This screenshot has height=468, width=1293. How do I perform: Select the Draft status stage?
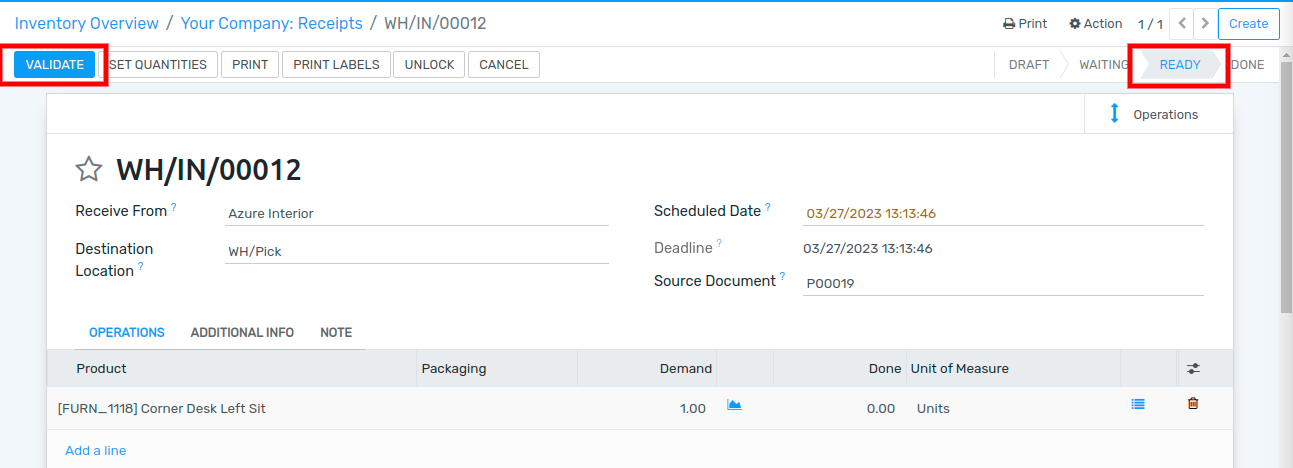tap(1029, 64)
